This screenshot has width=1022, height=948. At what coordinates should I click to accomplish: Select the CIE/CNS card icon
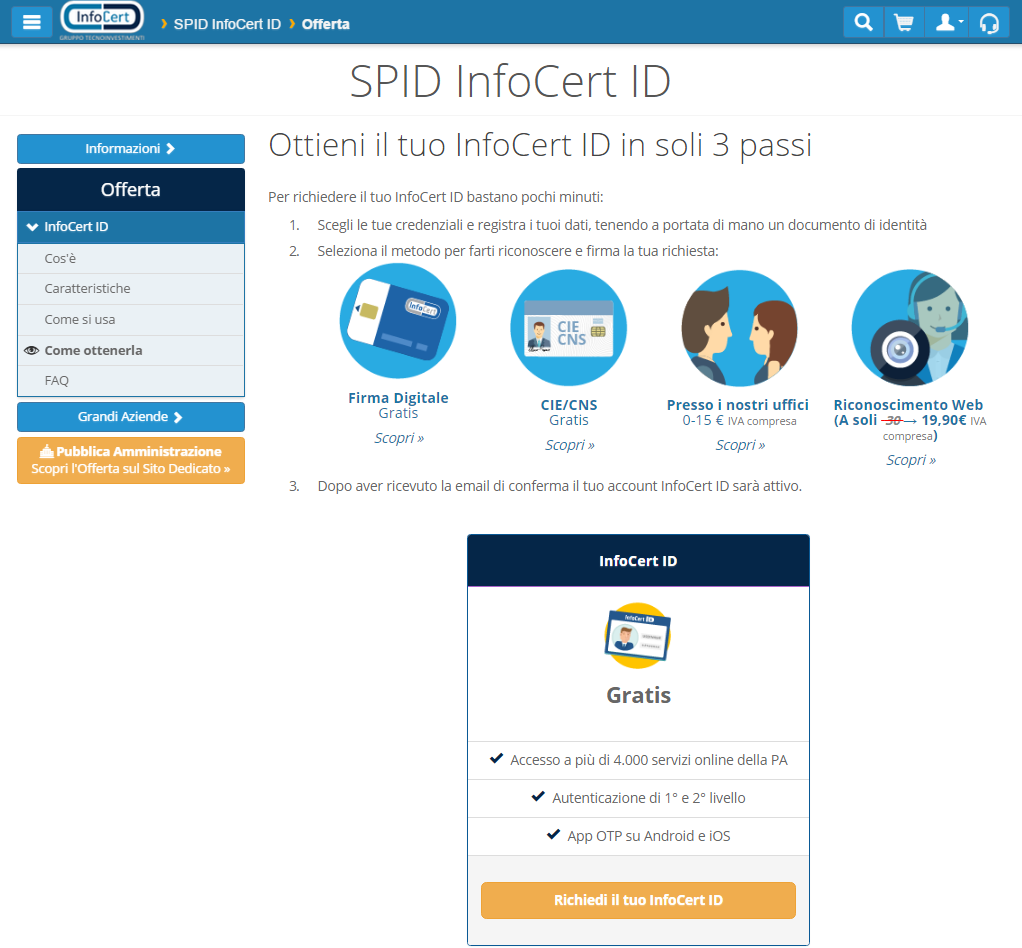pyautogui.click(x=568, y=327)
